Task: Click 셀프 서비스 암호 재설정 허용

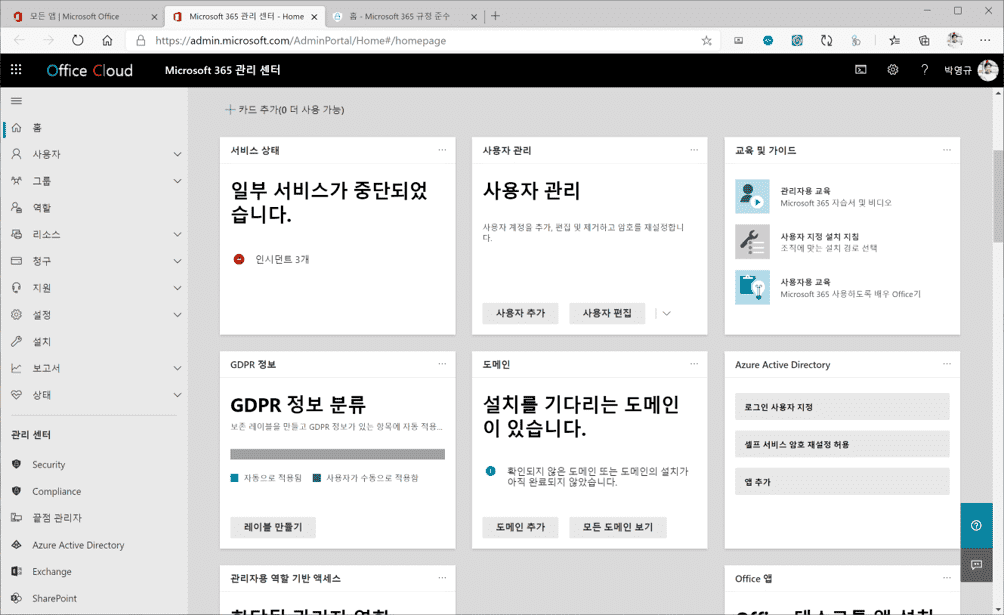Action: (x=842, y=444)
